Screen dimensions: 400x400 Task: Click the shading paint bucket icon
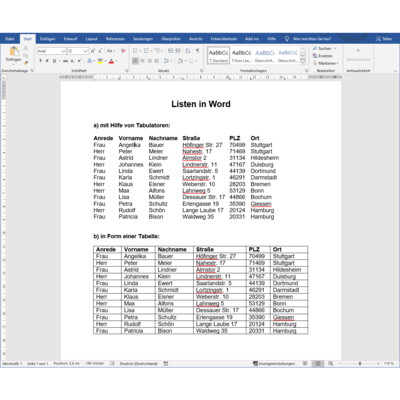180,61
